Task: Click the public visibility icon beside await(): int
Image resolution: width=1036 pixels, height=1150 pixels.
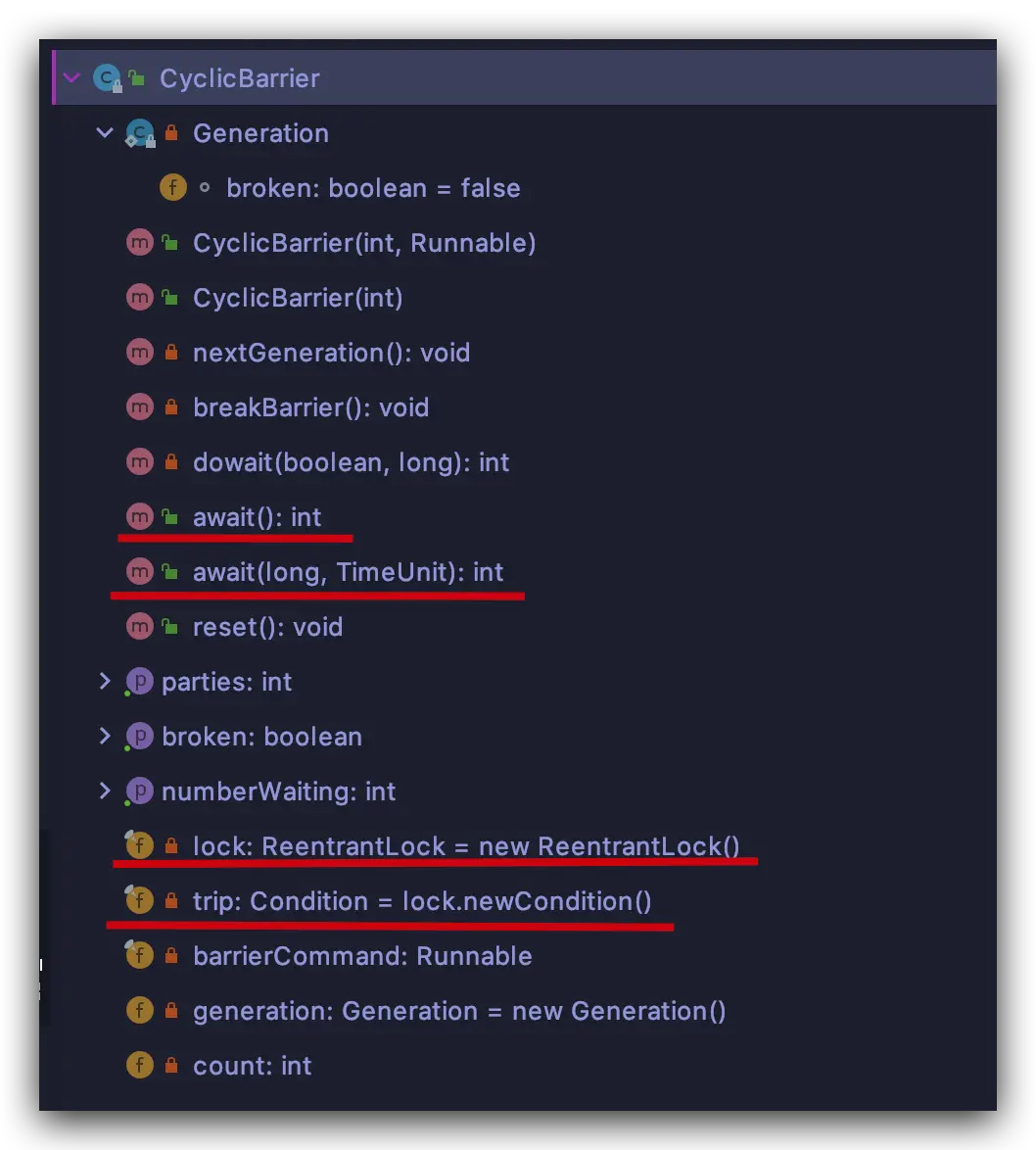Action: click(x=171, y=517)
